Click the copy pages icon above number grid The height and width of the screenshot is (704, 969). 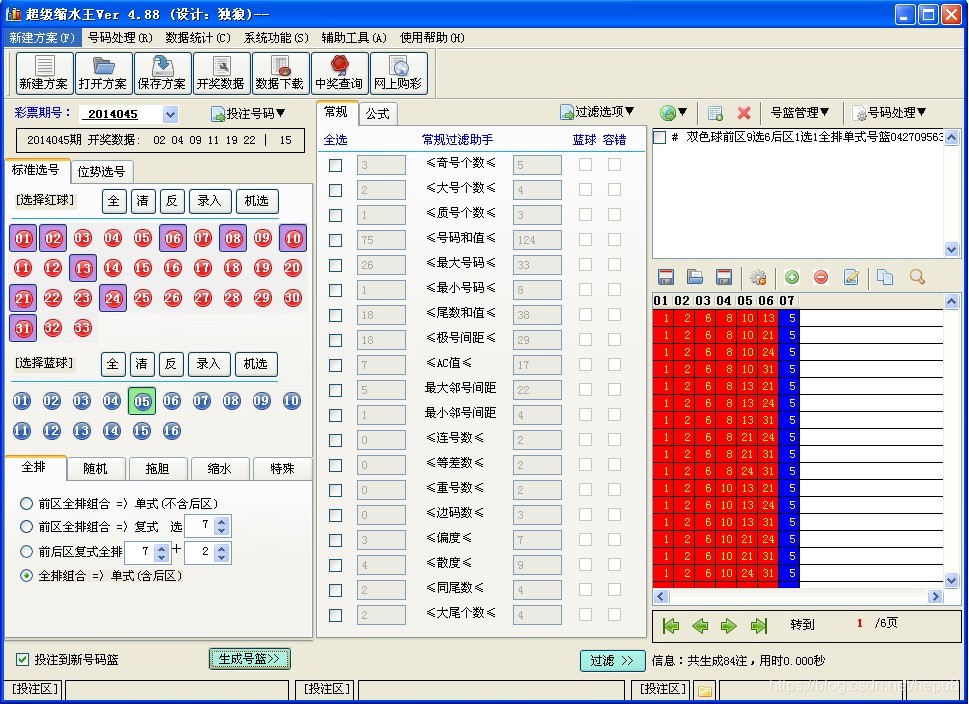tap(885, 277)
